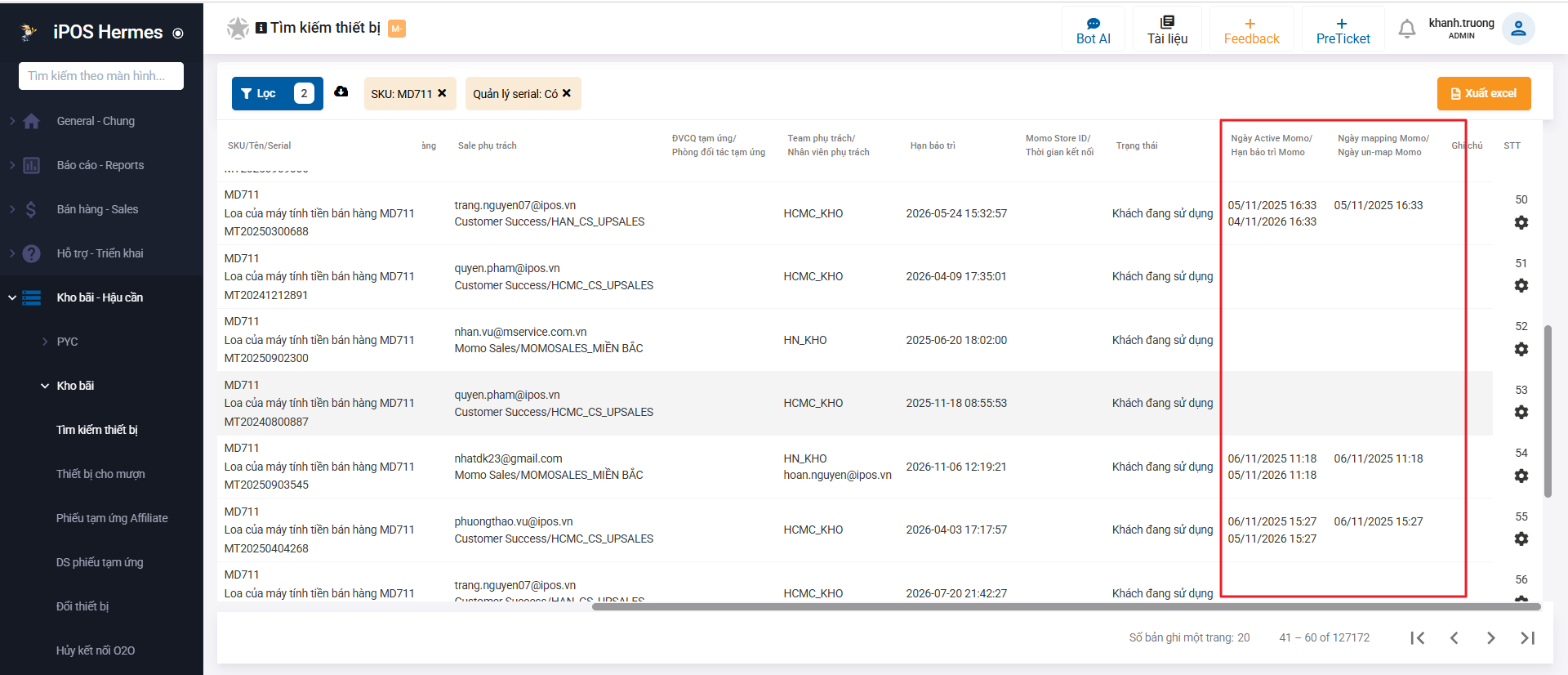1568x675 pixels.
Task: Click serial MT20240800887
Action: tap(266, 422)
